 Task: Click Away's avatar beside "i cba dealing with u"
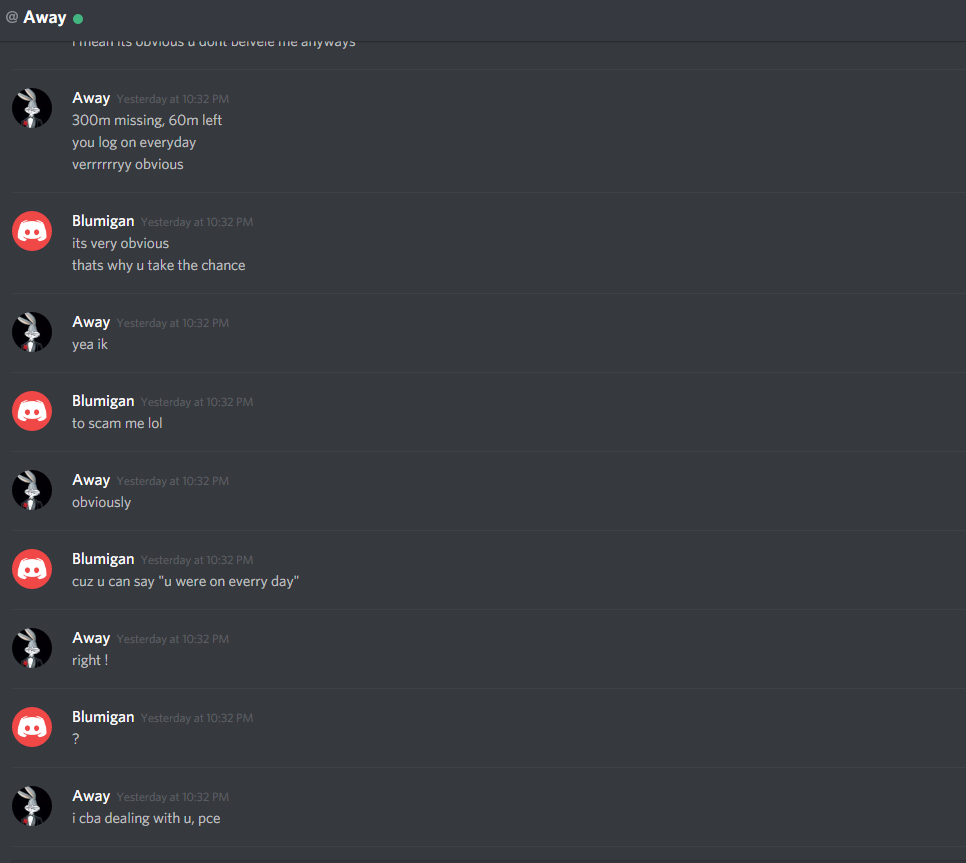tap(32, 806)
